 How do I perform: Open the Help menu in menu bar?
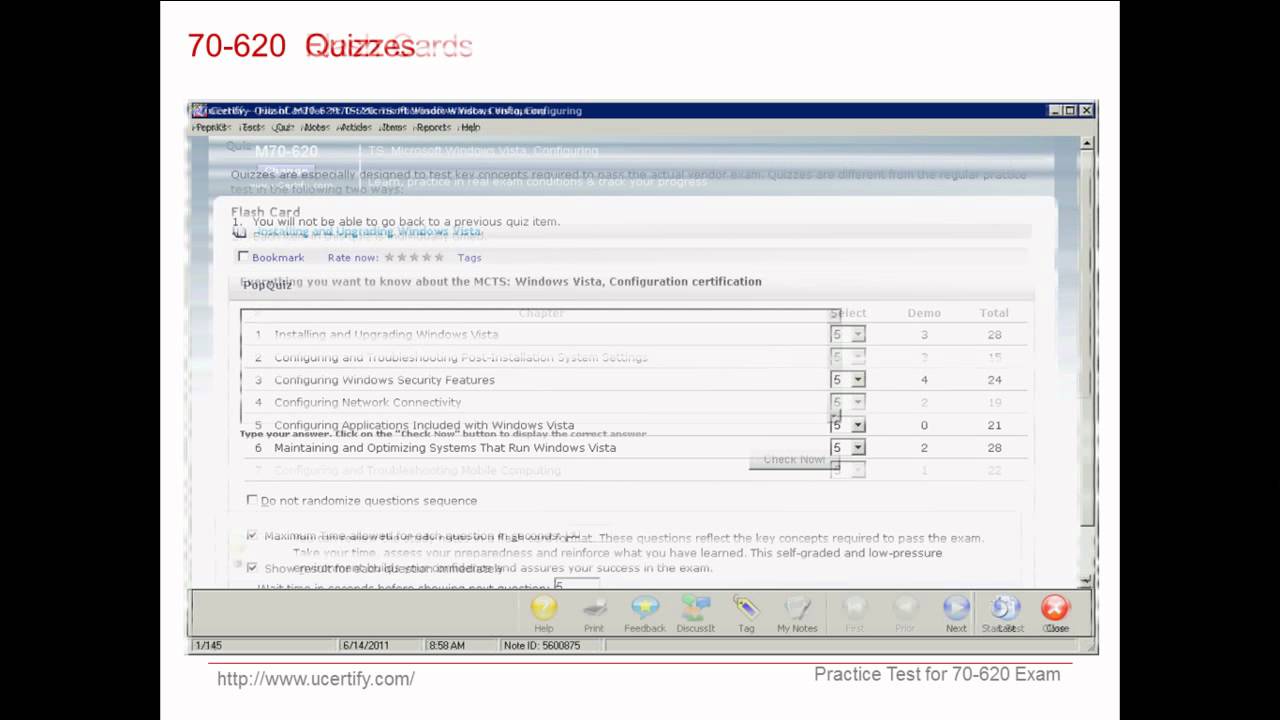point(470,128)
